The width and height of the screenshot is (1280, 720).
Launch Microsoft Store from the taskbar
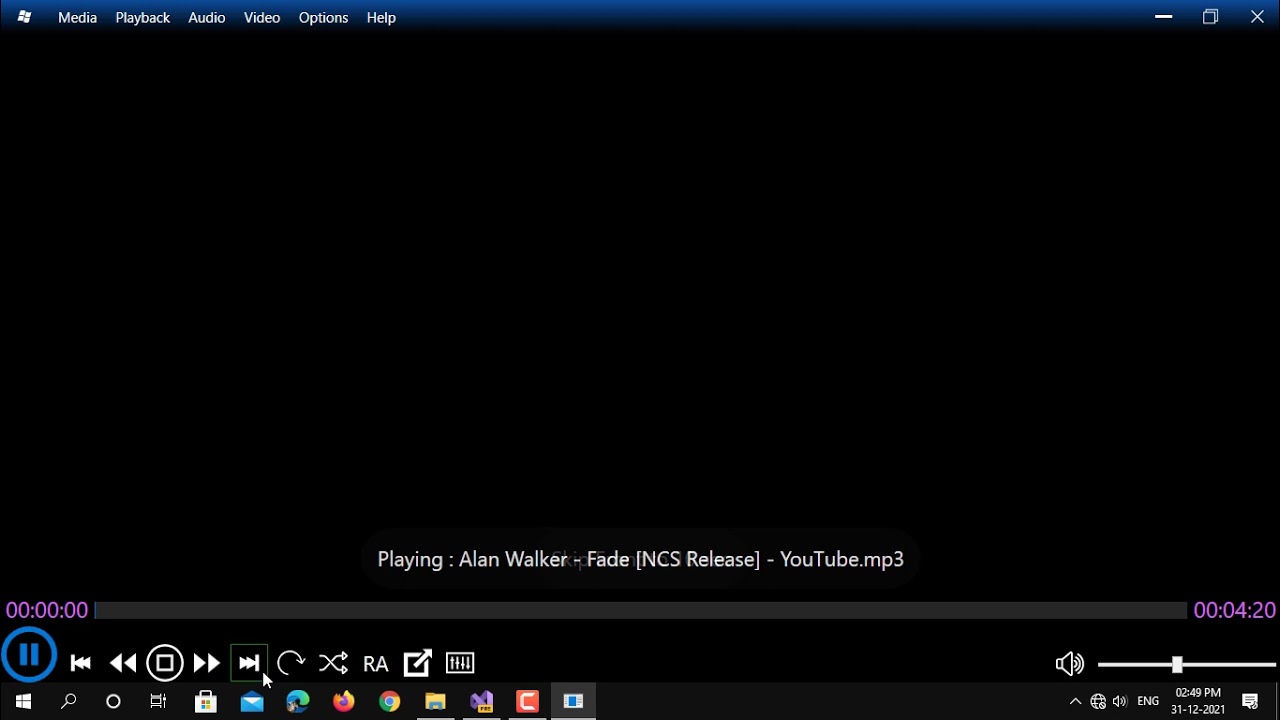tap(206, 702)
